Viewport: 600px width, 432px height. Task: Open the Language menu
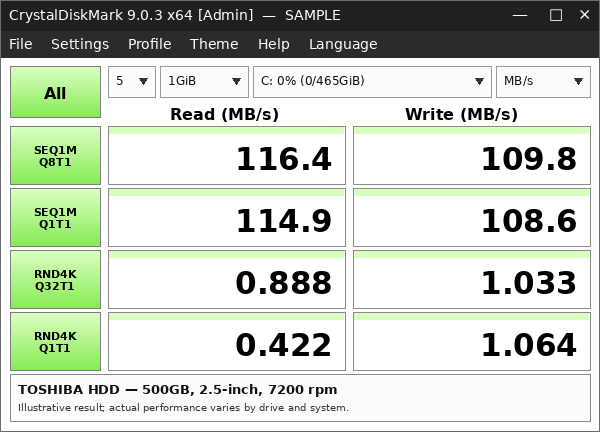[343, 44]
